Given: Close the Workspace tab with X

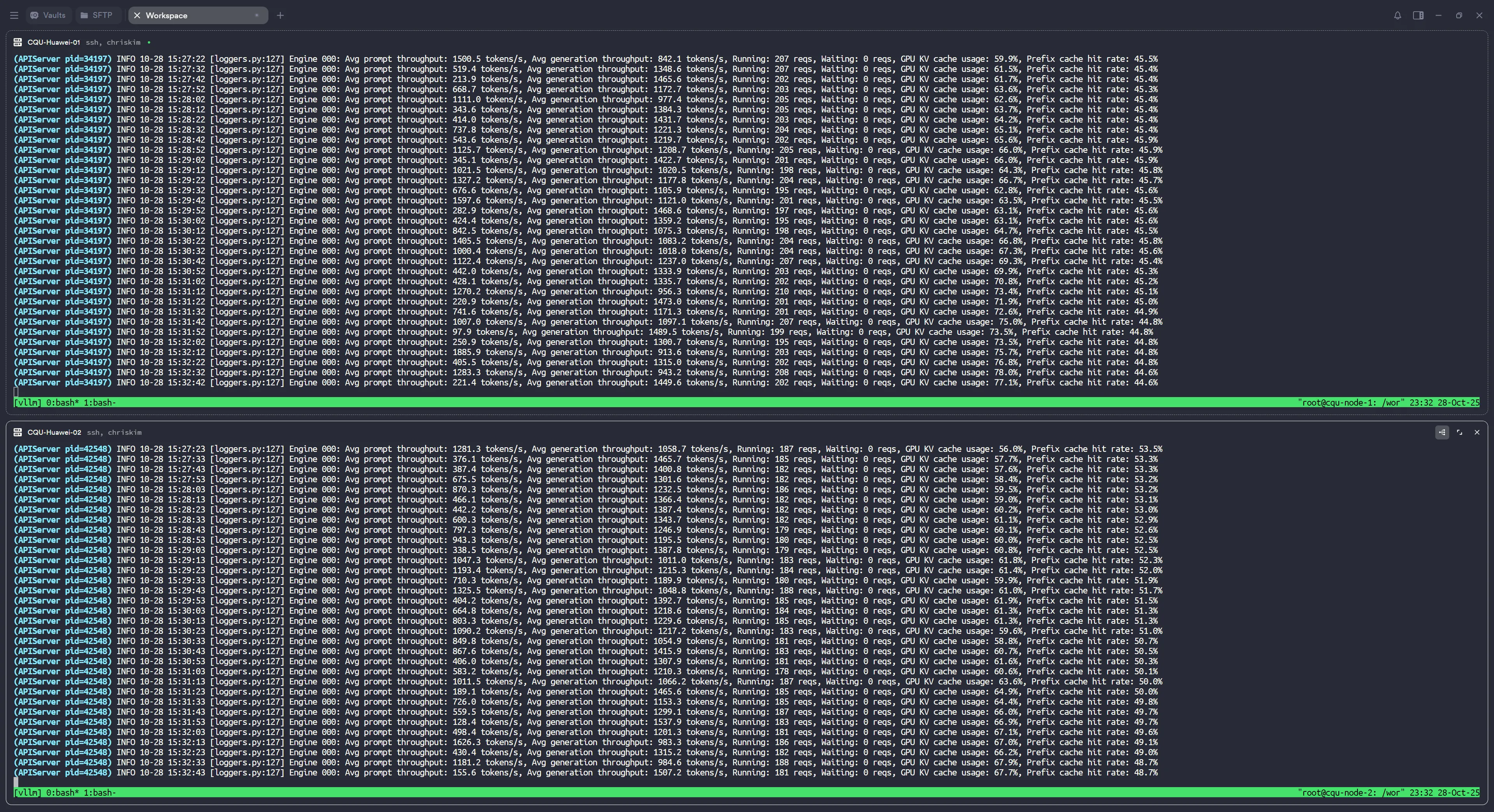Looking at the screenshot, I should [137, 16].
